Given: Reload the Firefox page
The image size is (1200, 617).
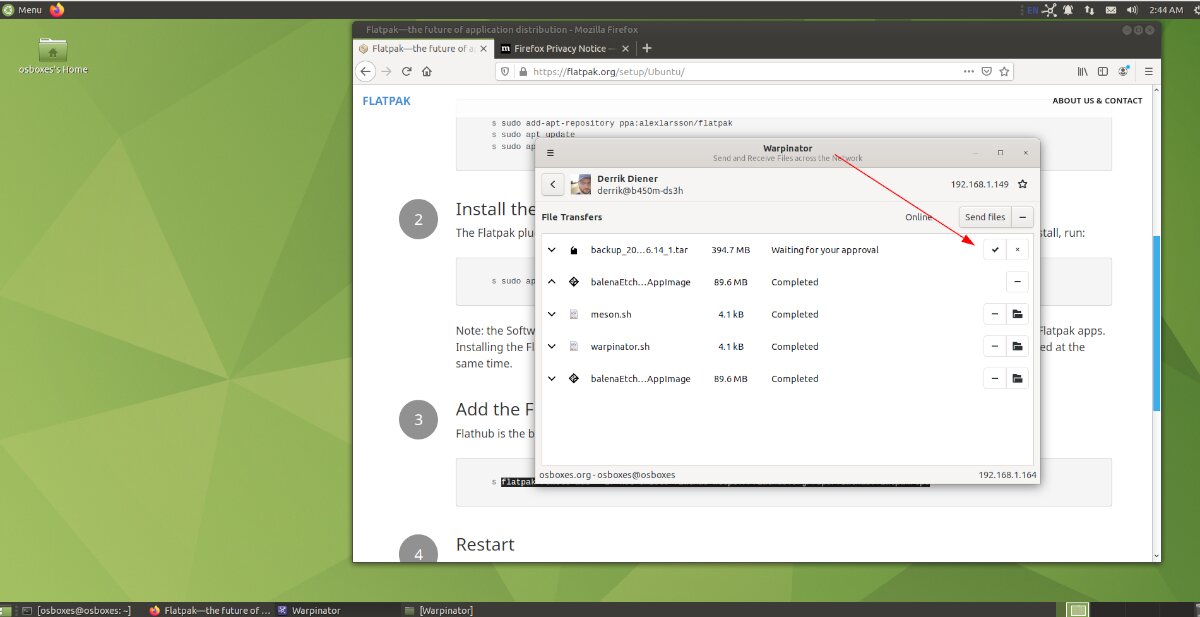Looking at the screenshot, I should pyautogui.click(x=407, y=71).
